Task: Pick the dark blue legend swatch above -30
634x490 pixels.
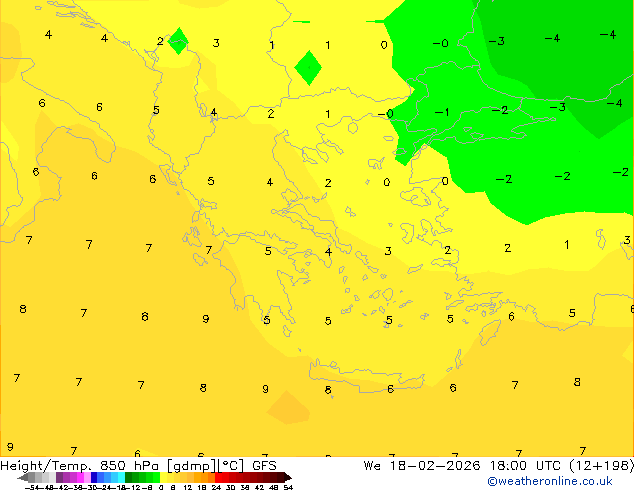Action: (94, 477)
